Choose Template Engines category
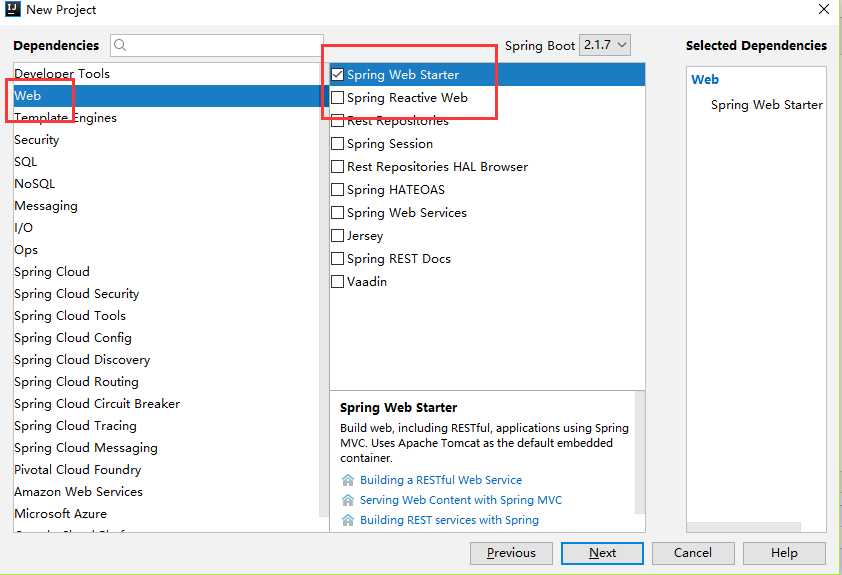This screenshot has width=842, height=575. click(x=166, y=118)
